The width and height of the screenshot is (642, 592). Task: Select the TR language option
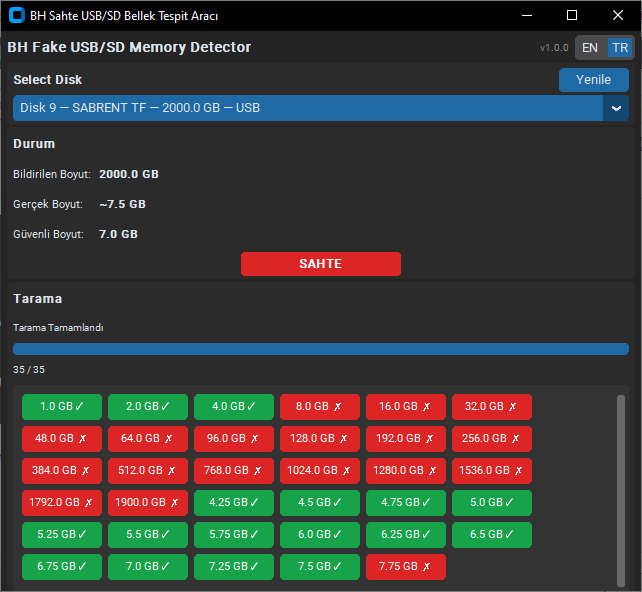[620, 48]
